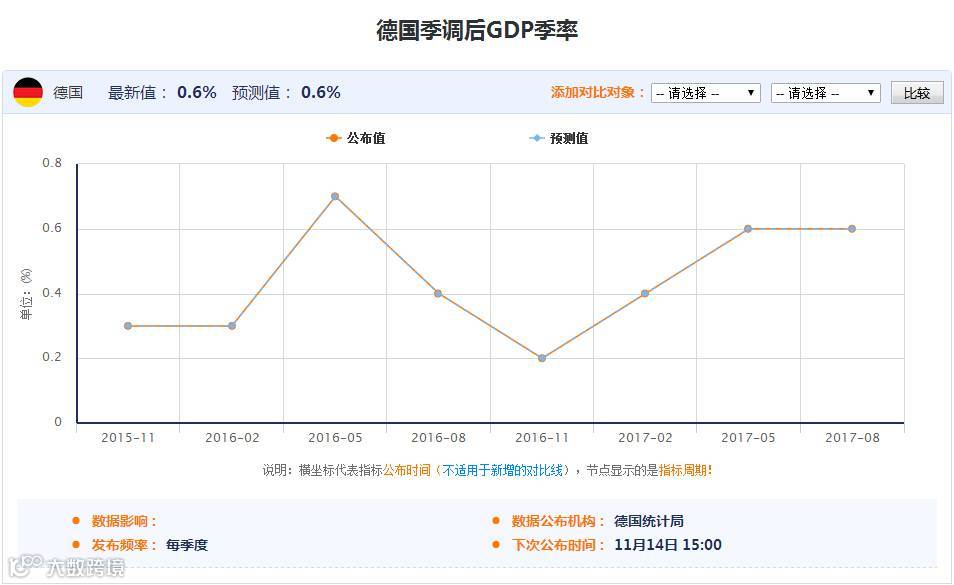Screen dimensions: 954x585
Task: Select the 2016-11 lowest data point at 0.2
Action: point(542,358)
